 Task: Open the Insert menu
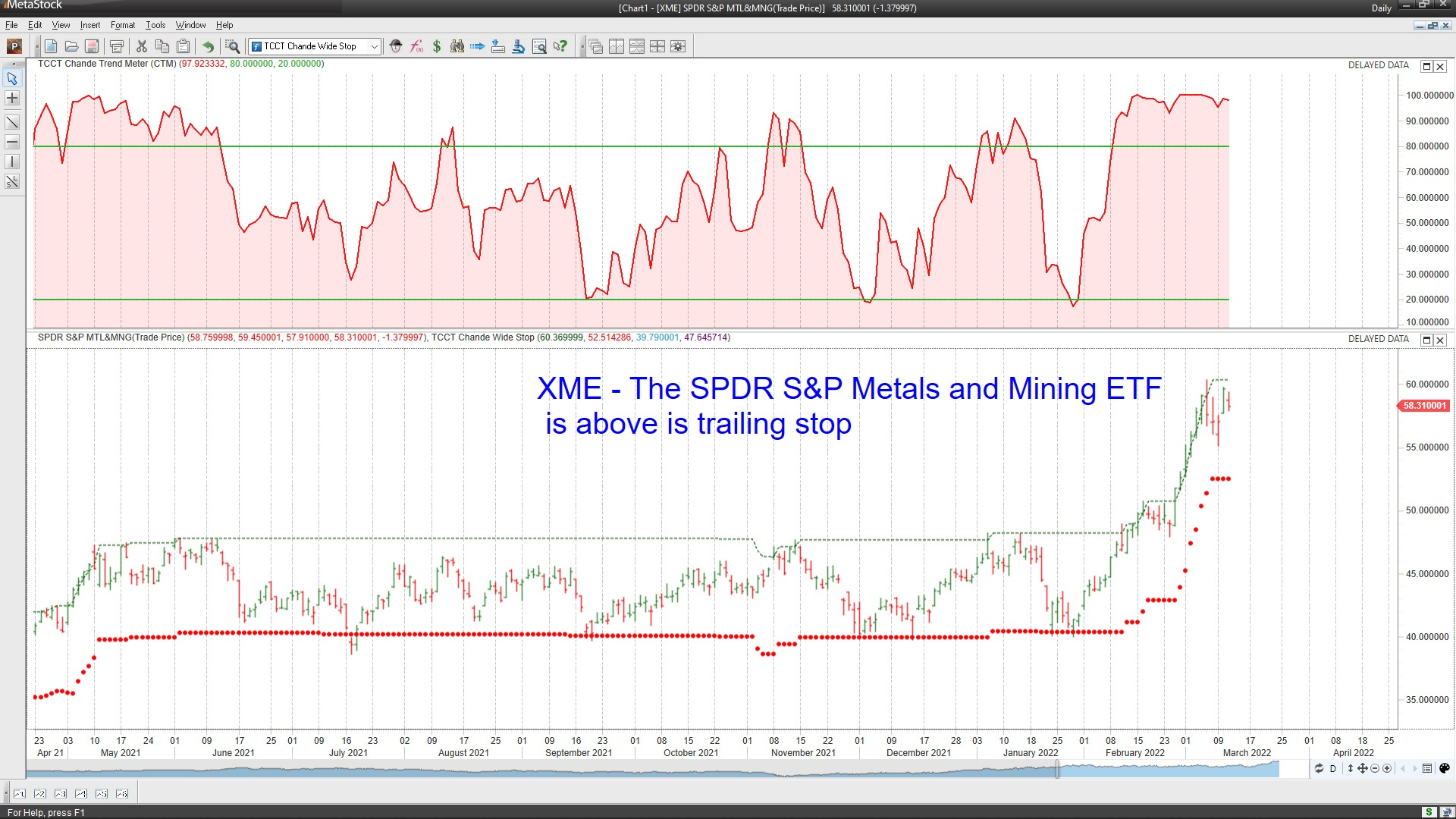[90, 25]
